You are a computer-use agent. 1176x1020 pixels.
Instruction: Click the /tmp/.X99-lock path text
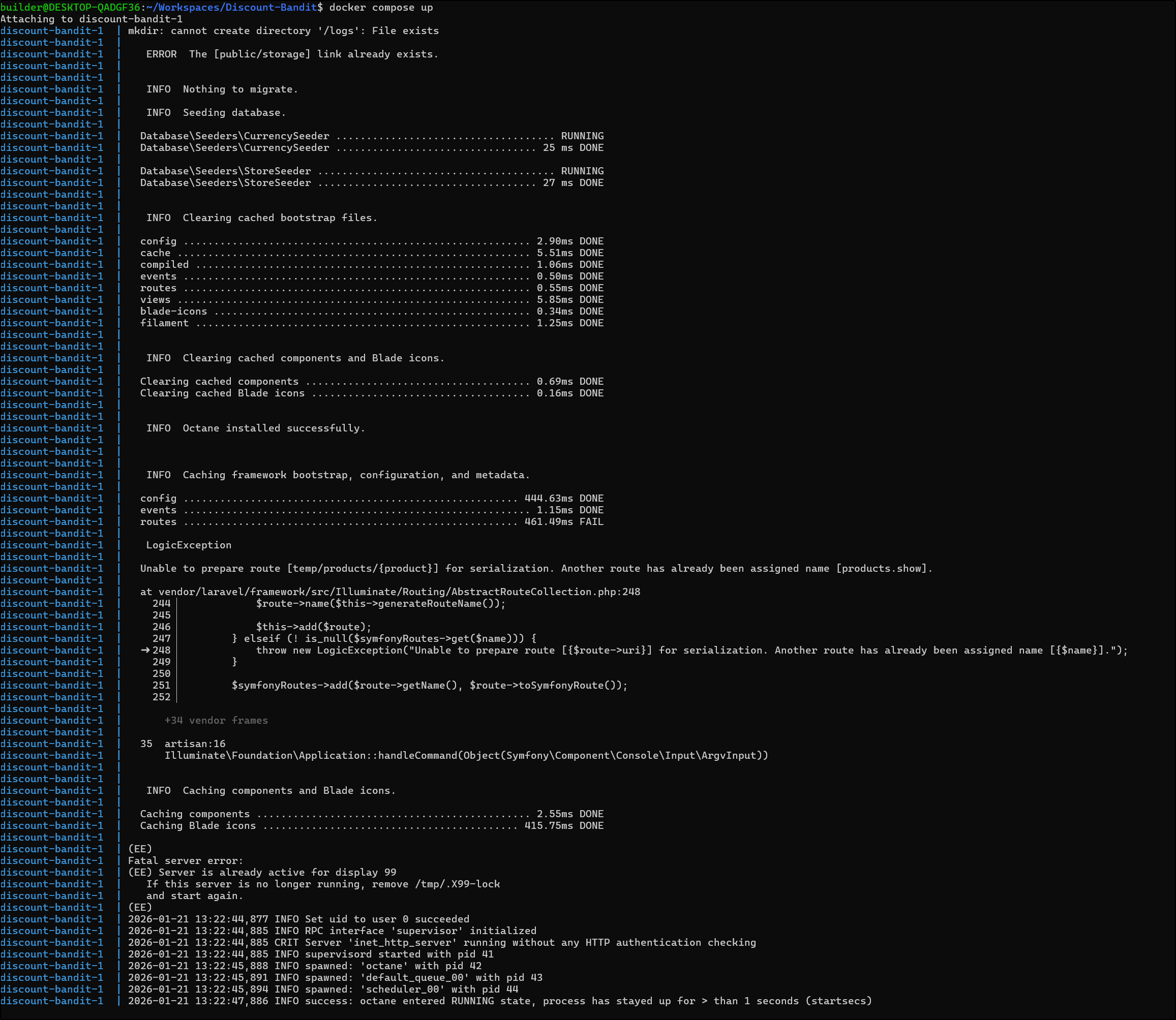(x=457, y=883)
